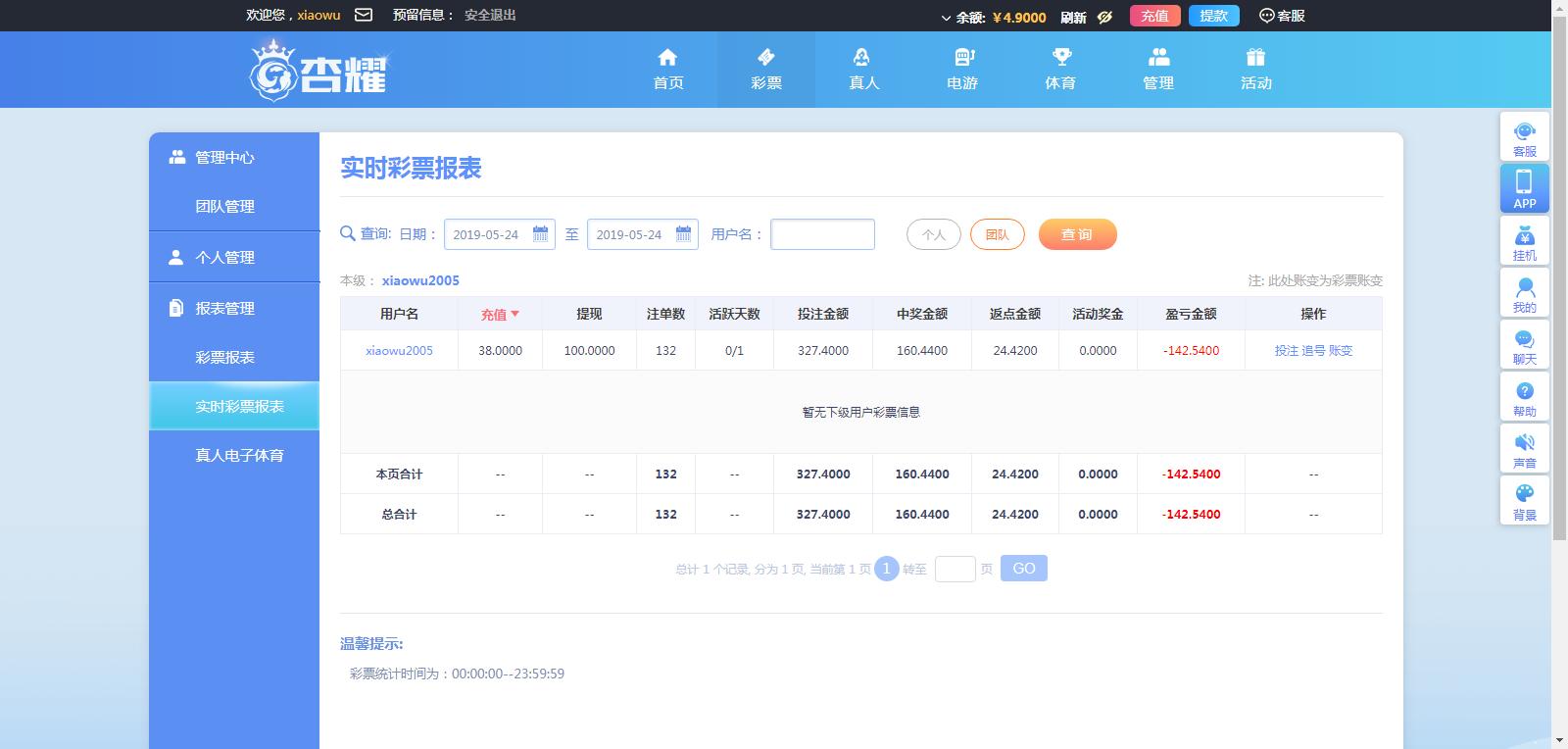The image size is (1568, 749).
Task: Open the mail envelope icon beside username
Action: (x=364, y=15)
